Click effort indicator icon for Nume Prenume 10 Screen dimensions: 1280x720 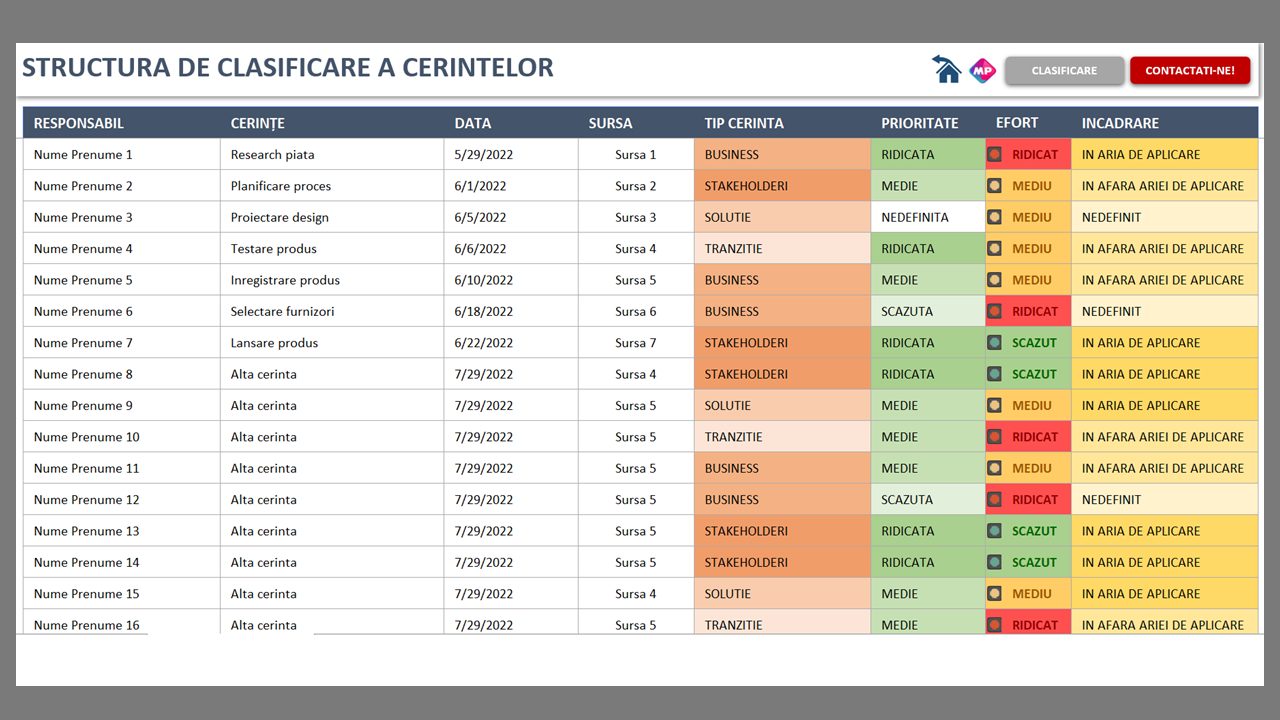994,437
